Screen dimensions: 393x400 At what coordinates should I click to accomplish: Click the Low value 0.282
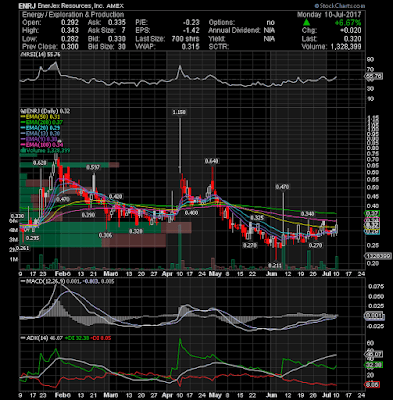pyautogui.click(x=69, y=39)
